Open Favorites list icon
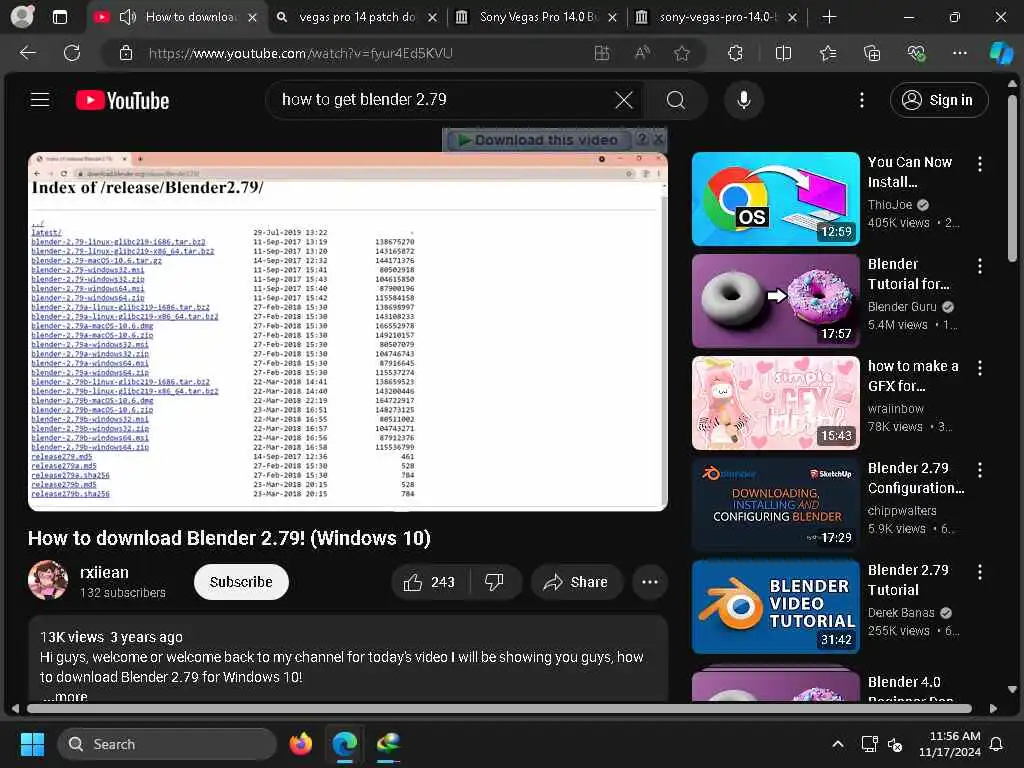The image size is (1024, 768). (x=827, y=53)
